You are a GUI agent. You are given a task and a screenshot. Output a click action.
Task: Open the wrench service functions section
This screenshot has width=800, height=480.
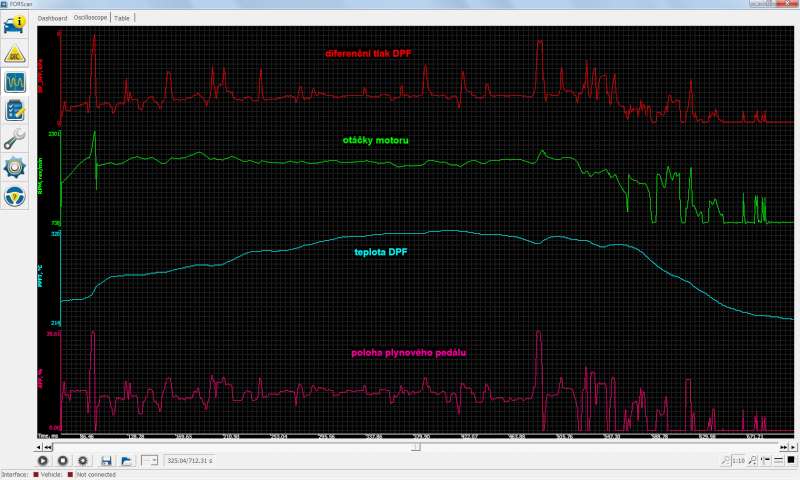[x=16, y=138]
